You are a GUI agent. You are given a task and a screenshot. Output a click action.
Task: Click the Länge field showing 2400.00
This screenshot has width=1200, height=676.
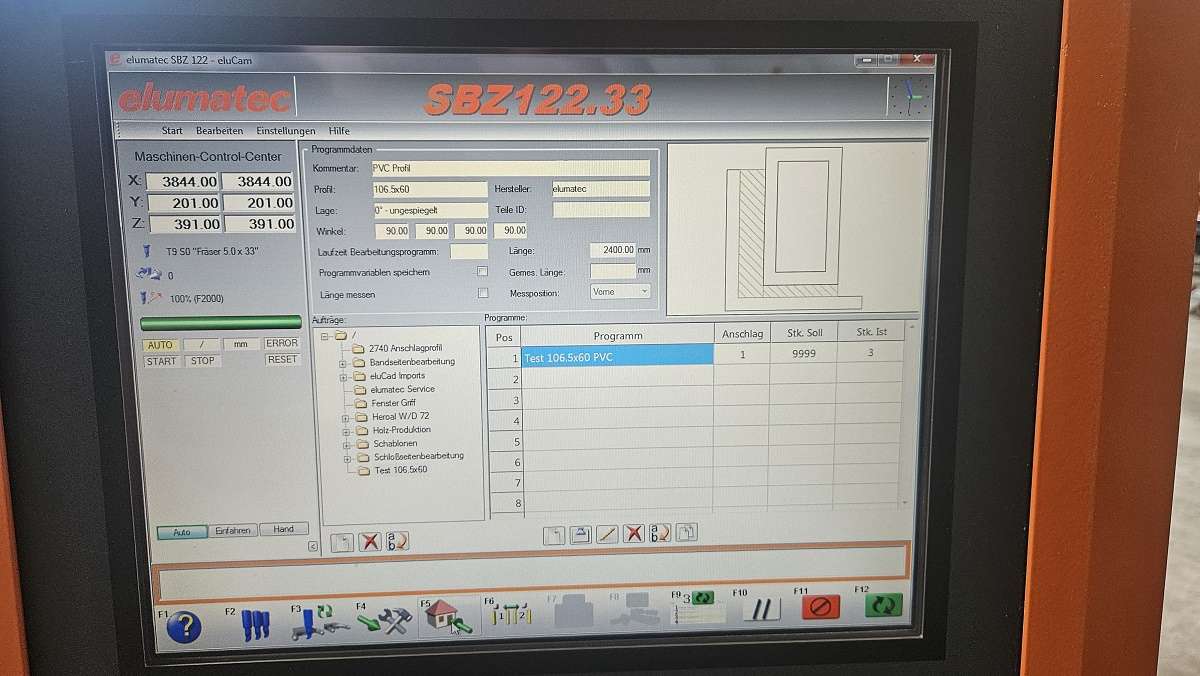pos(612,250)
